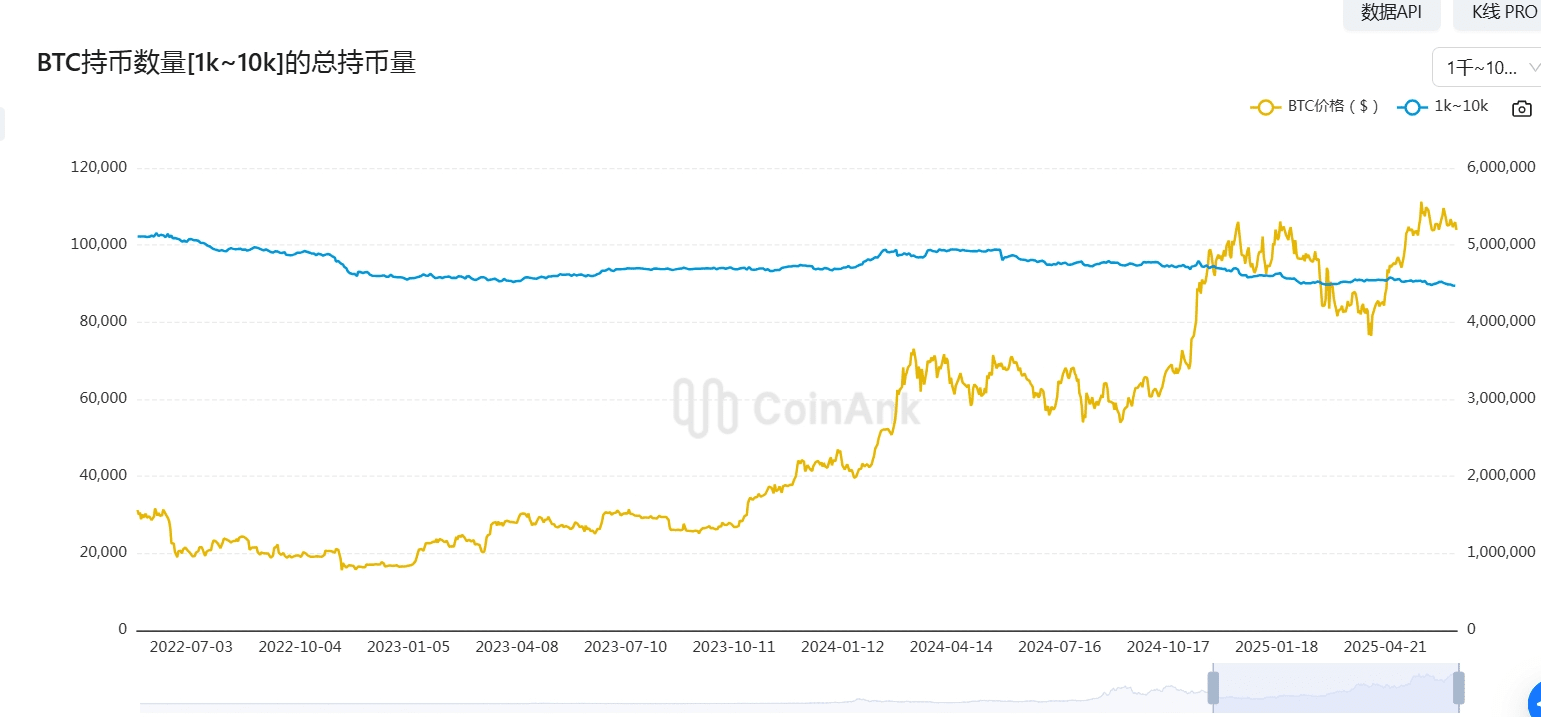Toggle the 1k~10k series label

1461,107
